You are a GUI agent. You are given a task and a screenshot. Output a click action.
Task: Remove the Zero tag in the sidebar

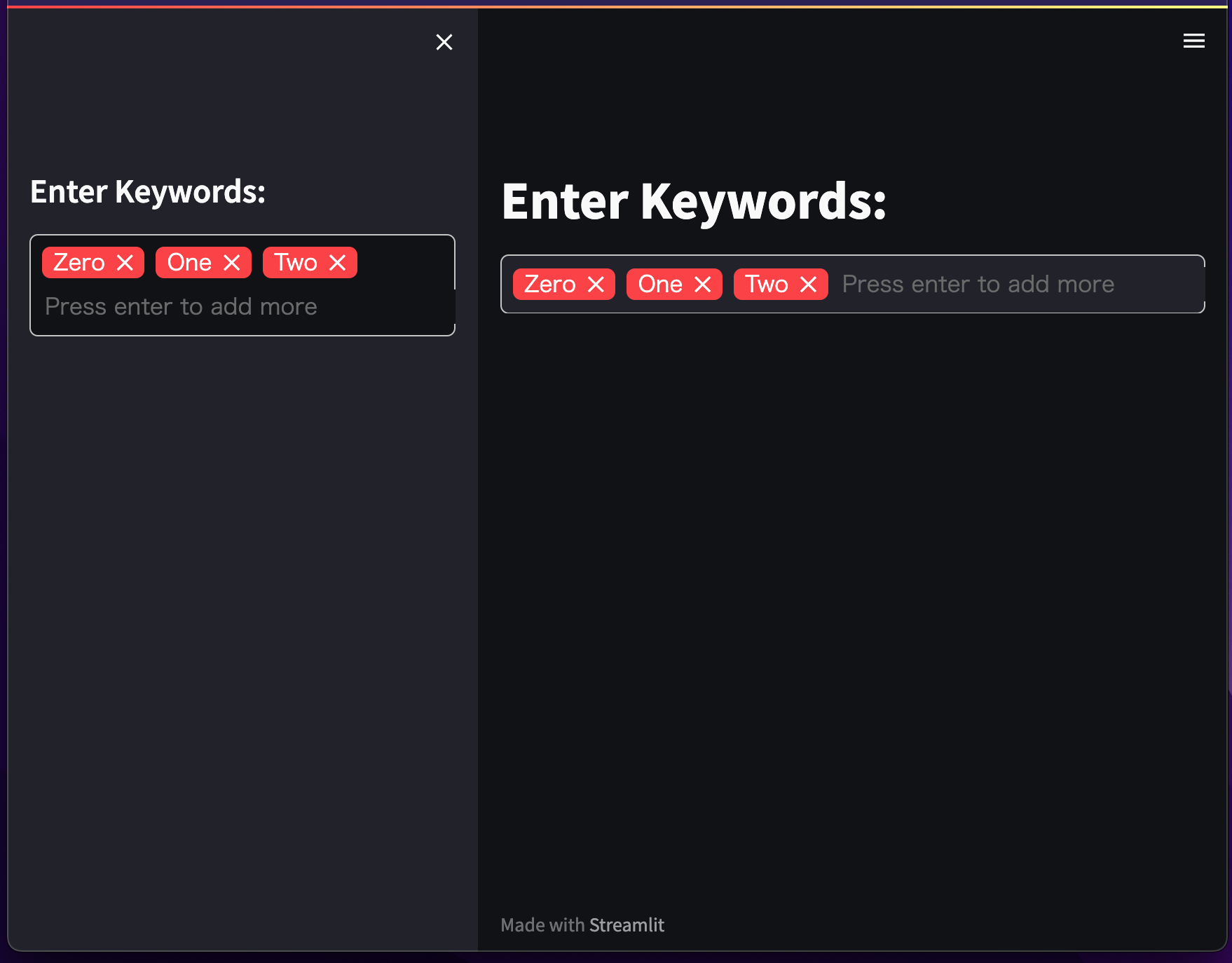pyautogui.click(x=125, y=263)
